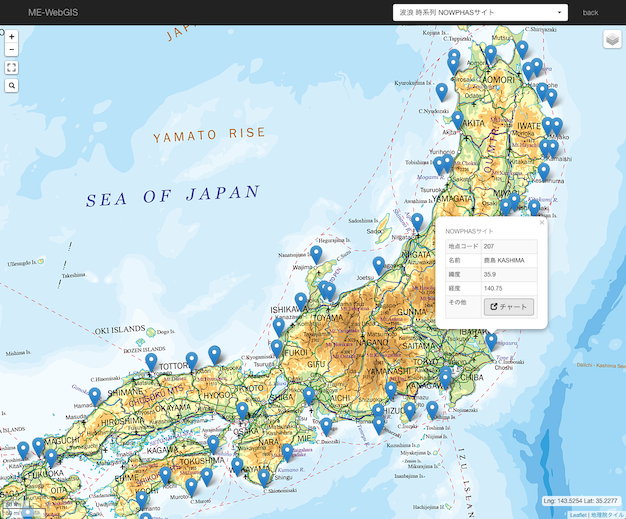Open the map search tool

(x=12, y=86)
